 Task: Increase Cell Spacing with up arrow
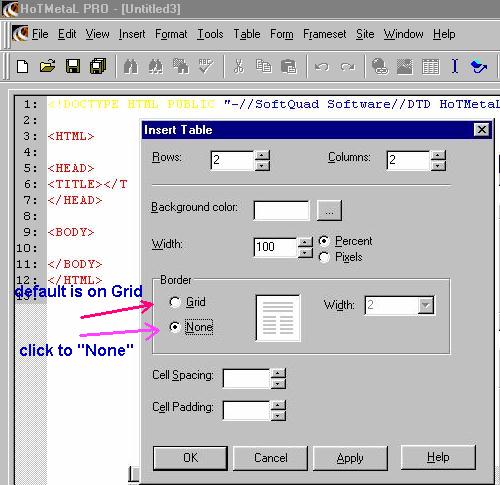(x=278, y=373)
